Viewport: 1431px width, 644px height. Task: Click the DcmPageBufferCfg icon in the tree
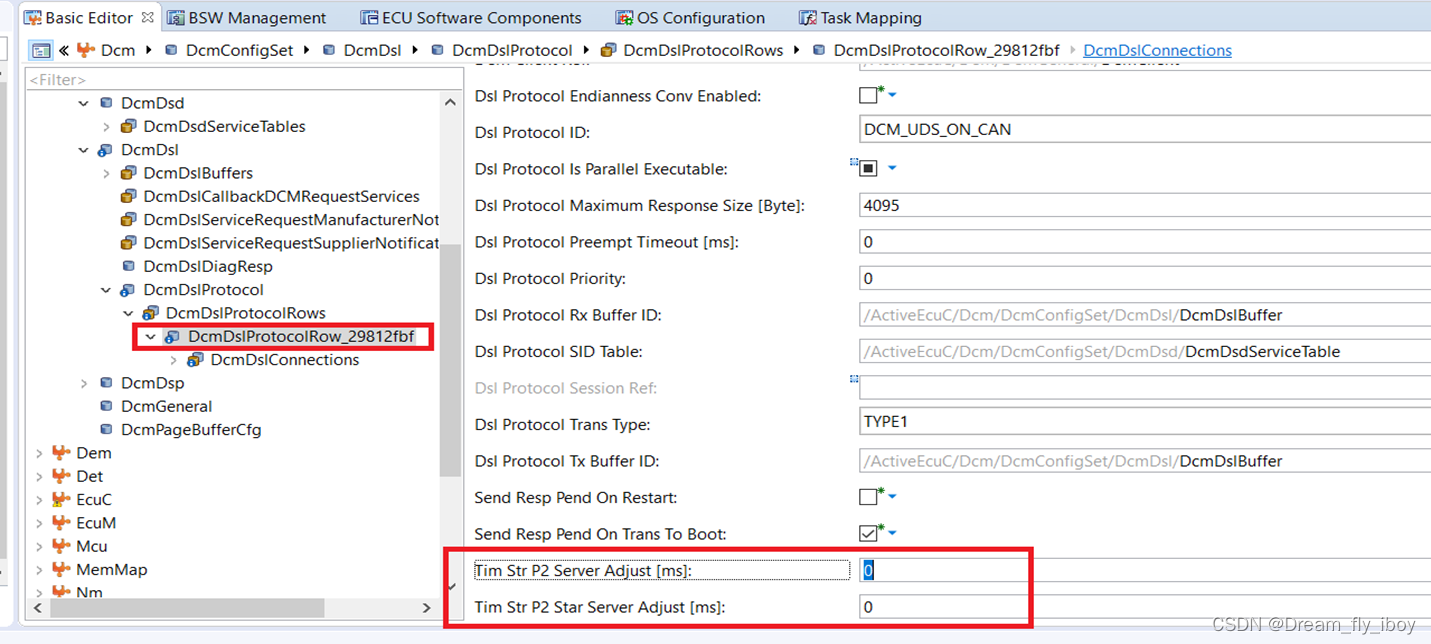tap(105, 428)
